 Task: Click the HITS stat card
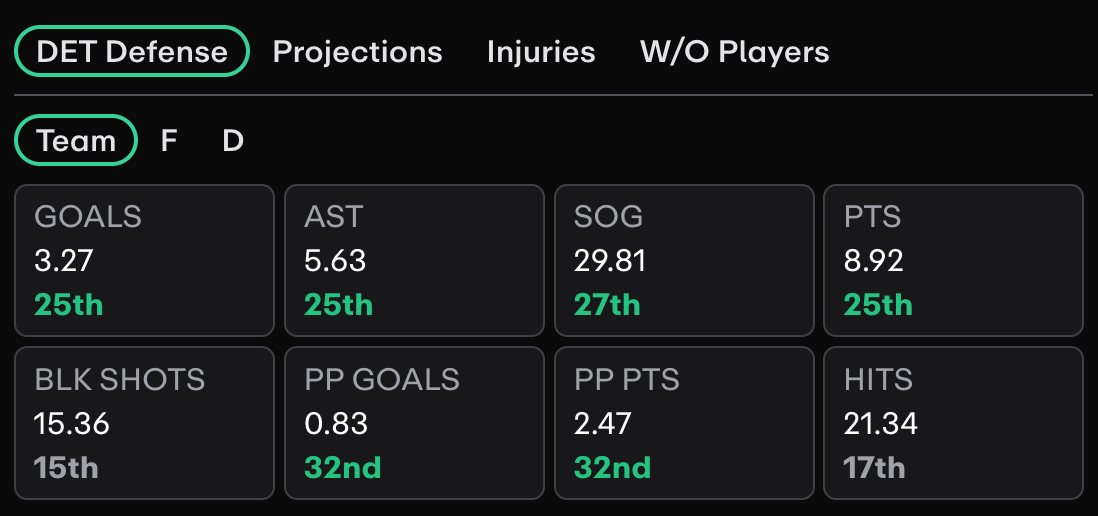(x=954, y=423)
